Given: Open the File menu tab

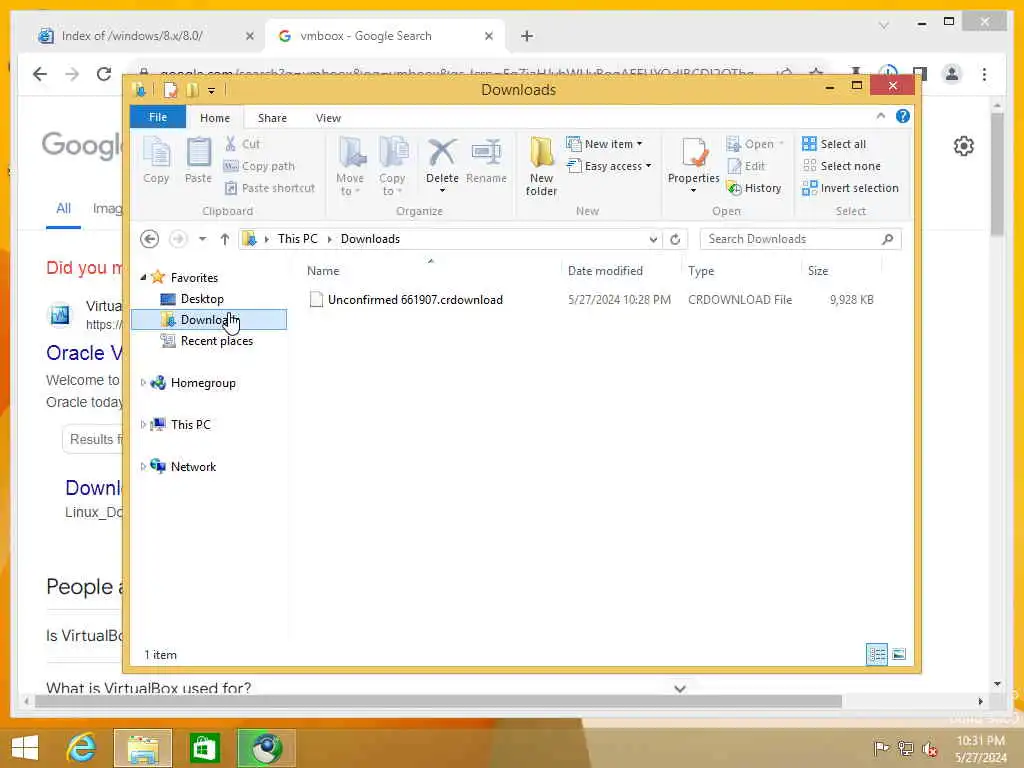Looking at the screenshot, I should 158,118.
